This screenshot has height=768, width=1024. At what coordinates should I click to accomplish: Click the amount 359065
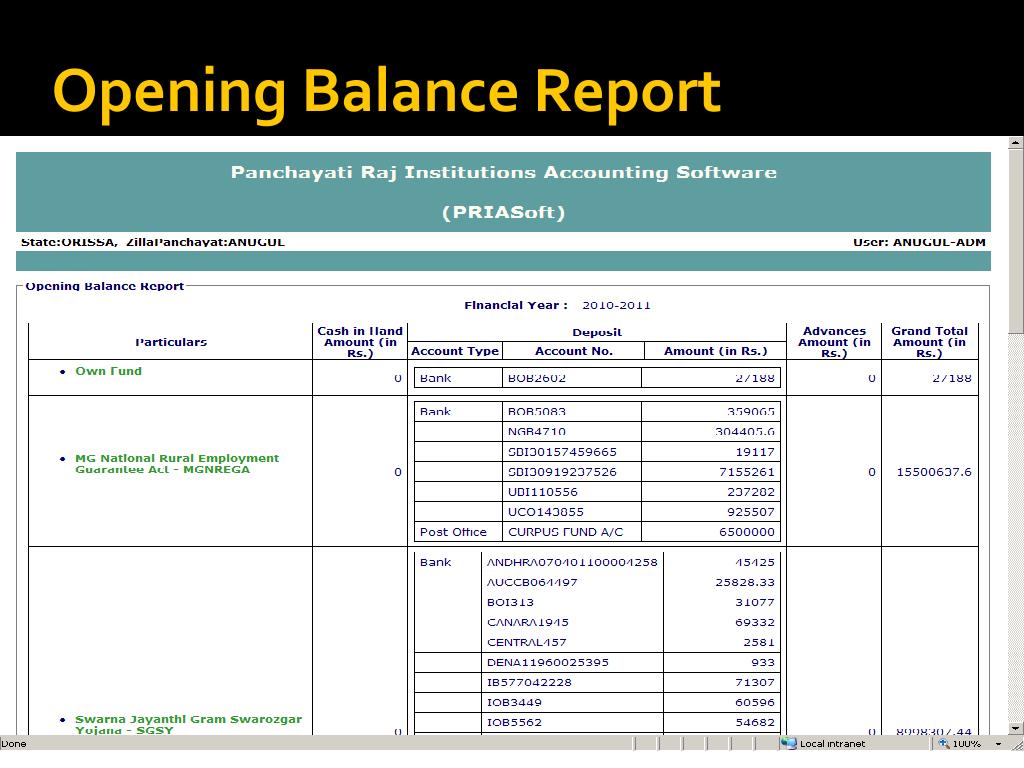coord(751,411)
